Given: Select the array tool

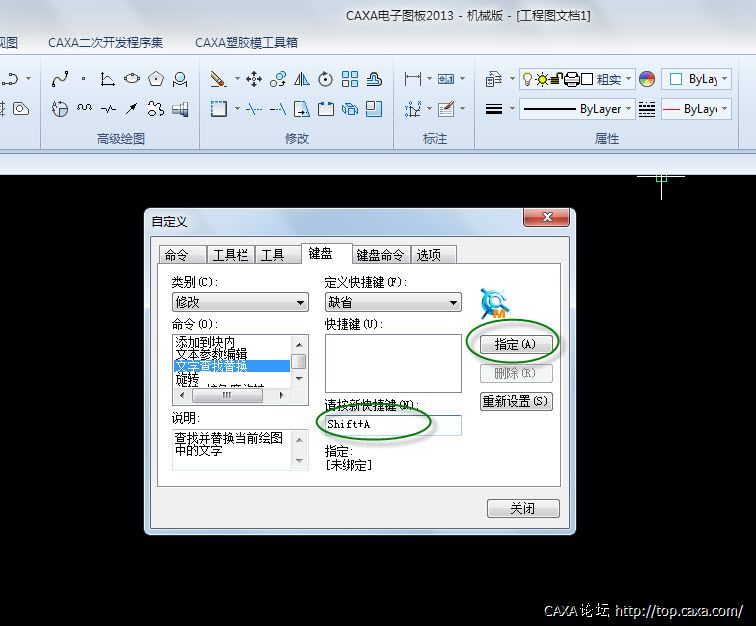Looking at the screenshot, I should [x=350, y=79].
